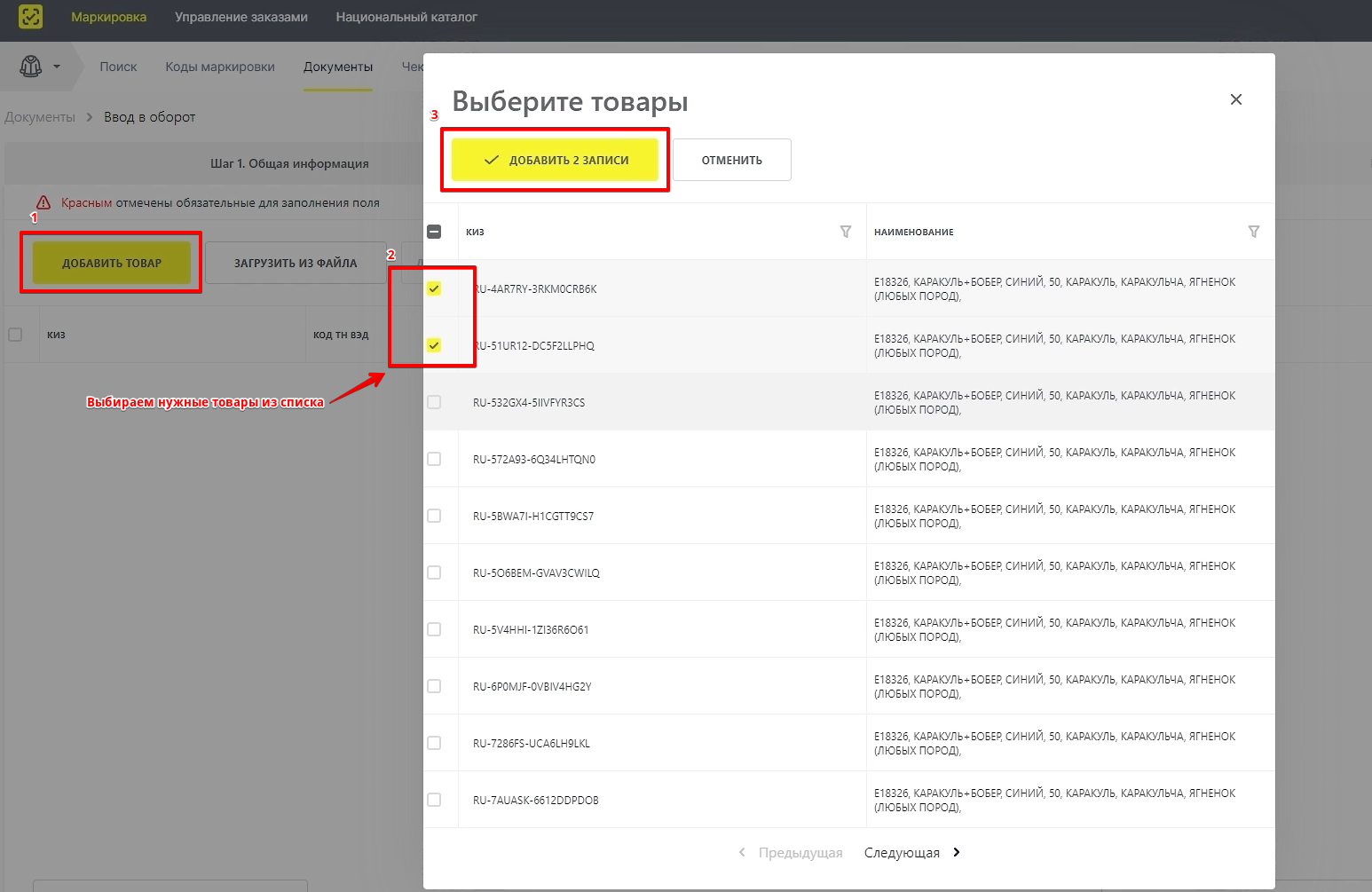Open the Маркировка top menu
This screenshot has width=1372, height=892.
[x=108, y=17]
